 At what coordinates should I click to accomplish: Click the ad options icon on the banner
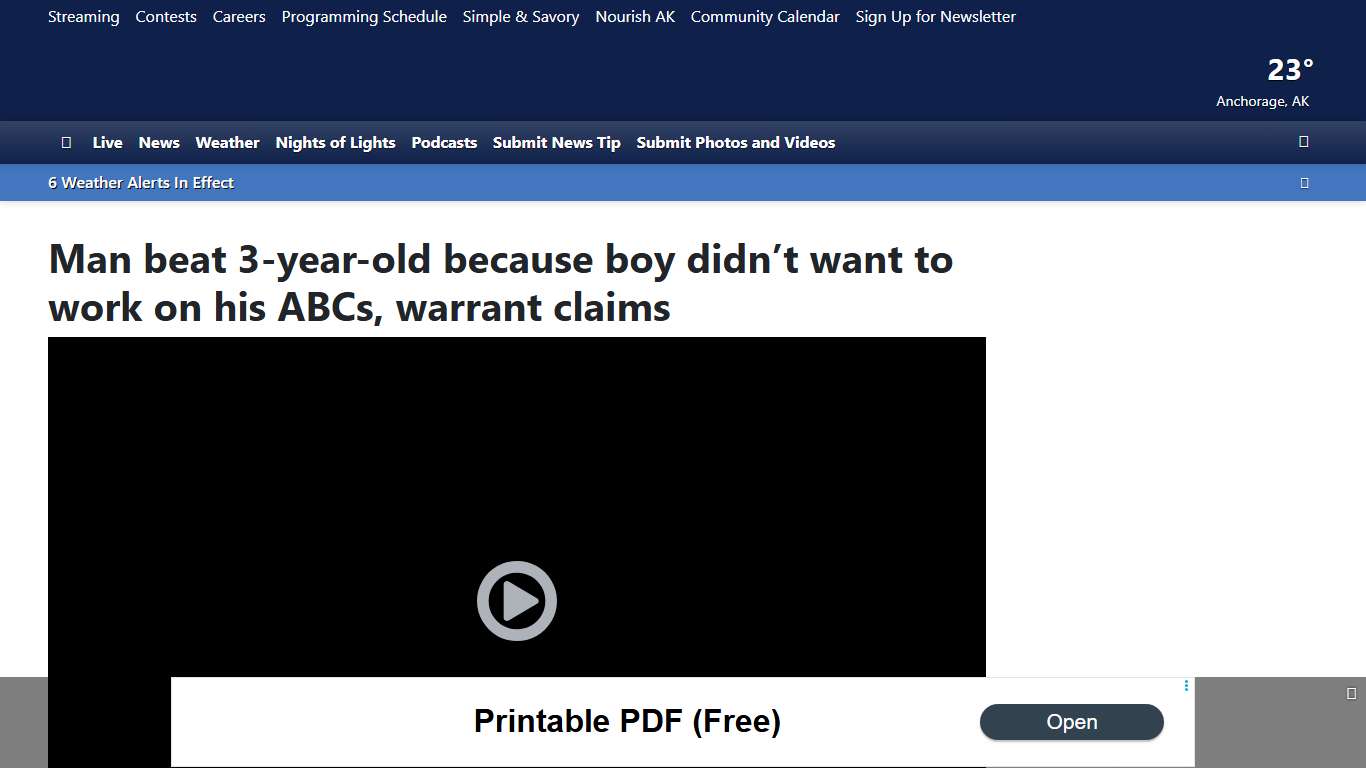tap(1186, 686)
